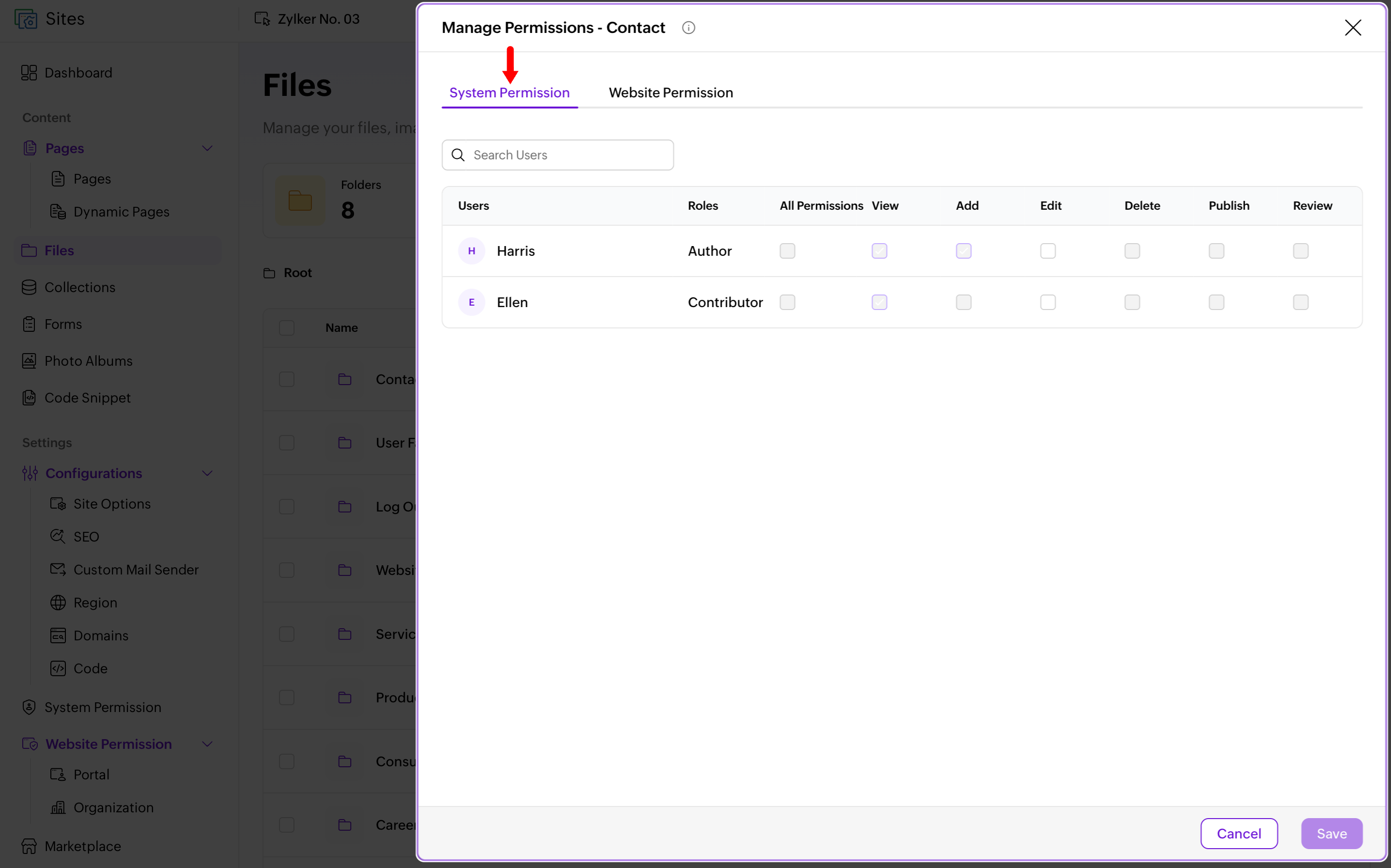Image resolution: width=1391 pixels, height=868 pixels.
Task: Click the Cancel button
Action: tap(1239, 834)
